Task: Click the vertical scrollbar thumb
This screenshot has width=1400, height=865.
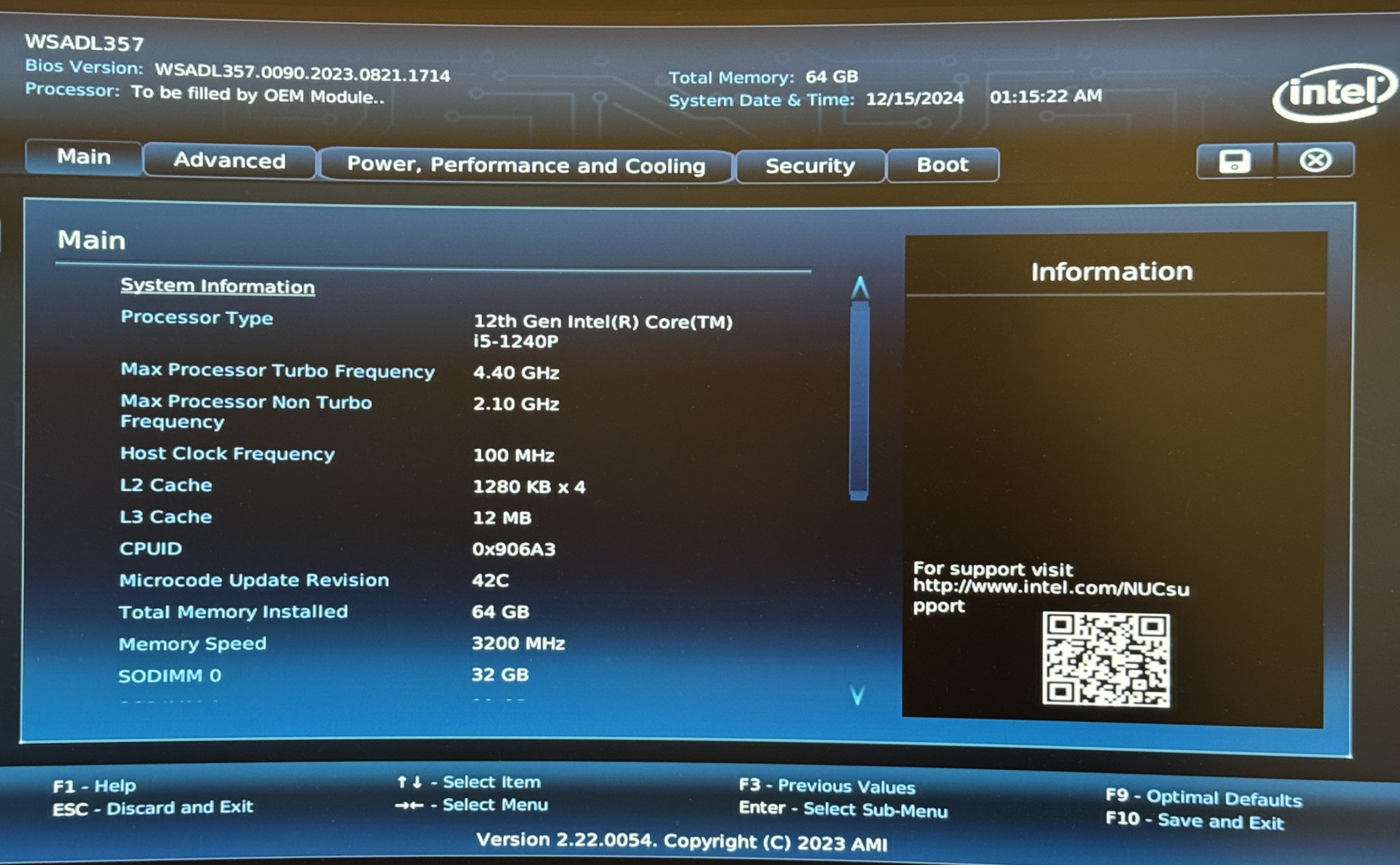Action: click(x=859, y=401)
